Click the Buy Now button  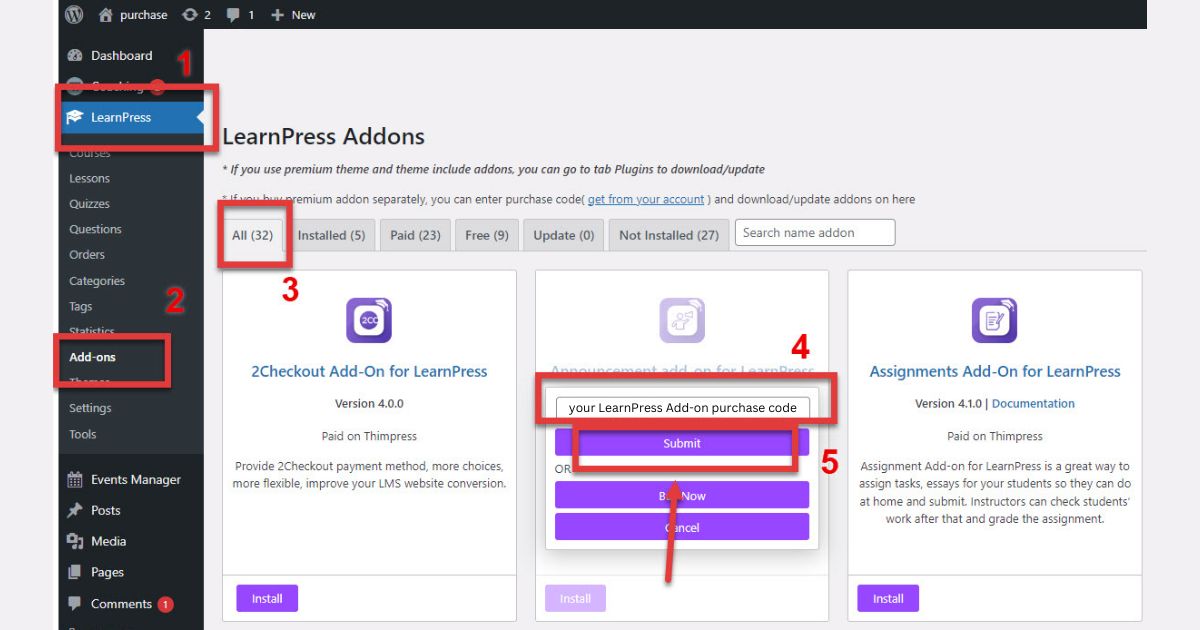682,495
